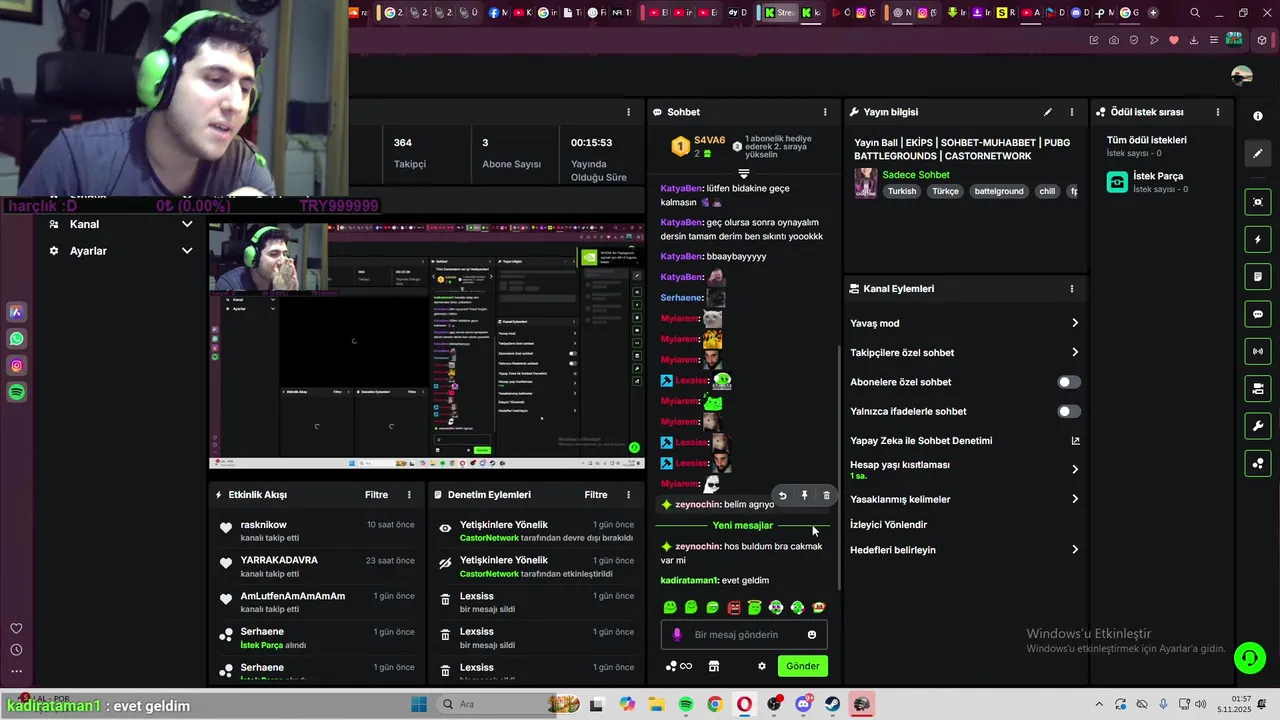This screenshot has height=720, width=1280.
Task: Click the Turkish tag chip
Action: coord(902,191)
